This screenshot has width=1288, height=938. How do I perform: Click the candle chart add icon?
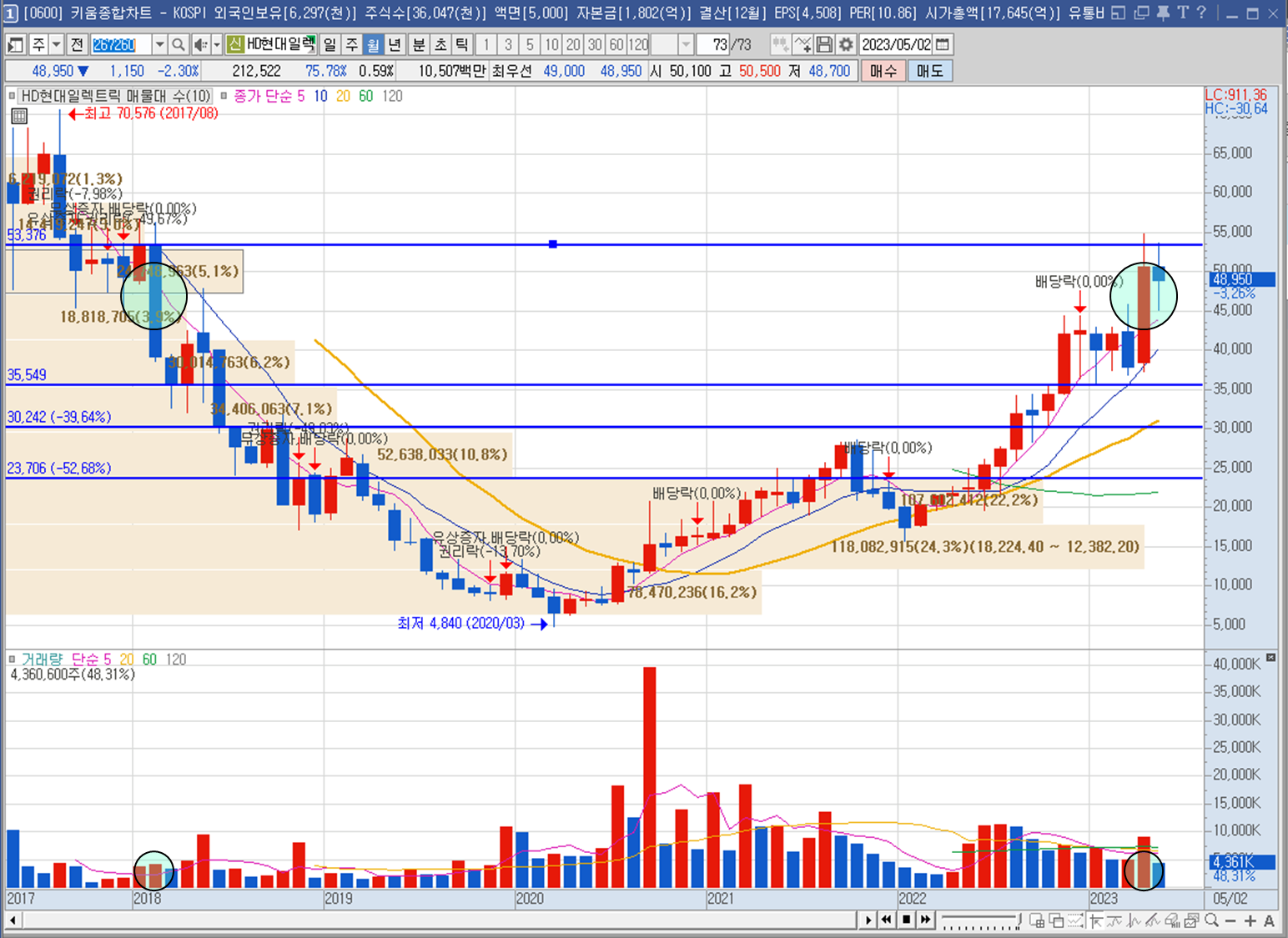click(781, 45)
